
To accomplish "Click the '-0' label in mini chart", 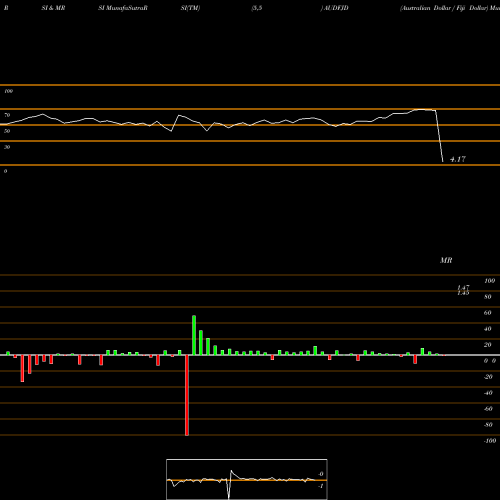I will 321,474.
